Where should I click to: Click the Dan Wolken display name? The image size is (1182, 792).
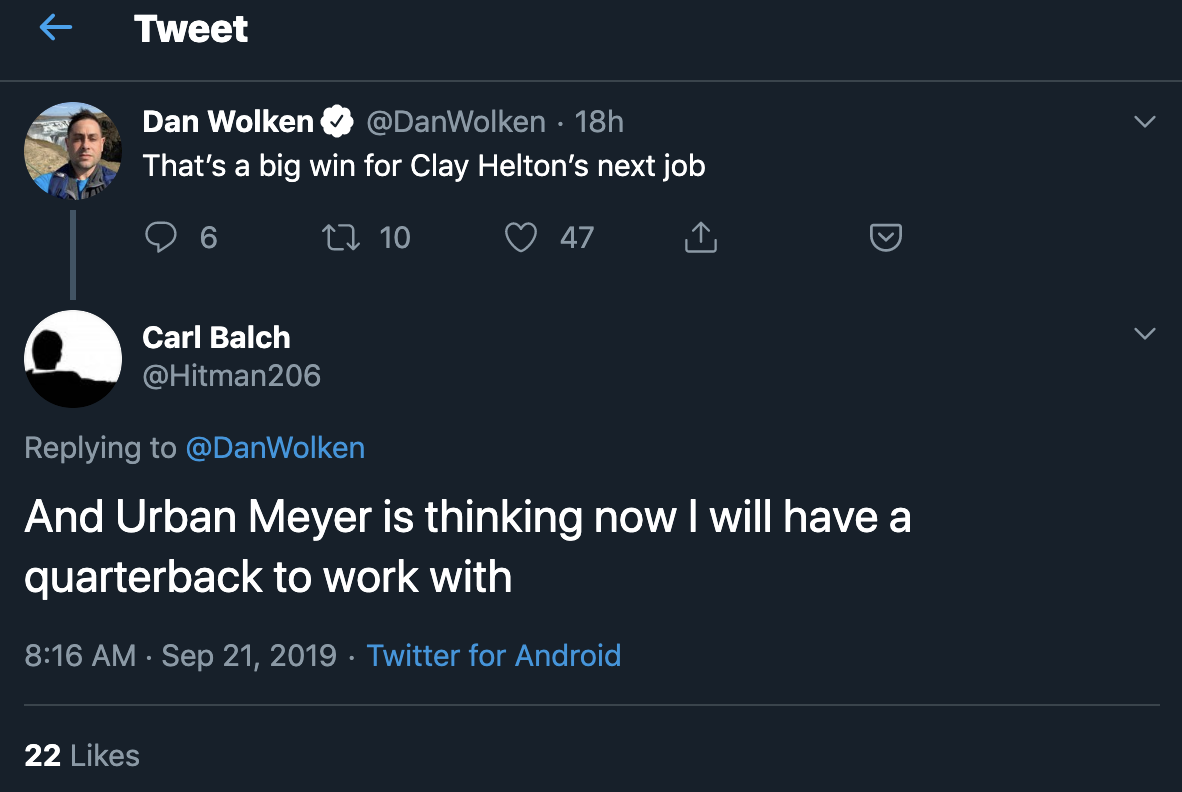228,121
